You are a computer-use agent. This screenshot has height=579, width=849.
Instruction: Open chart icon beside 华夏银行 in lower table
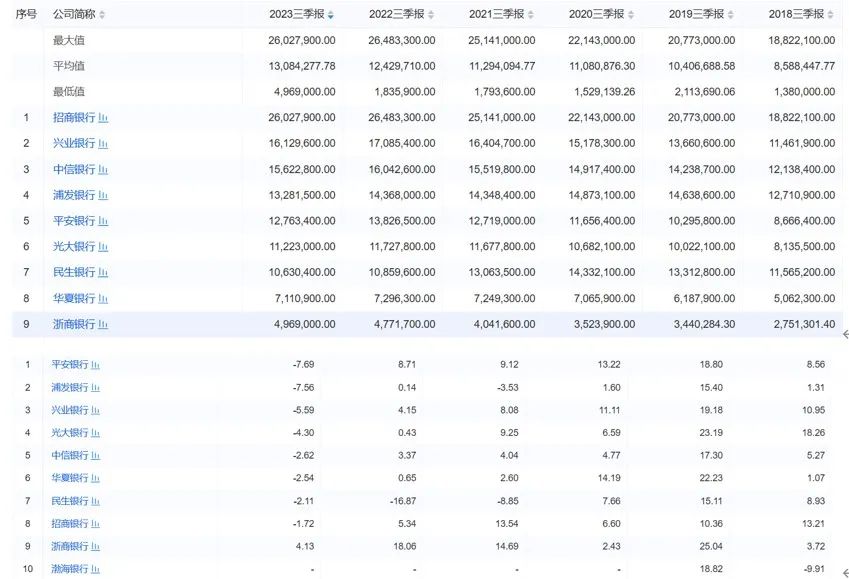(x=96, y=478)
